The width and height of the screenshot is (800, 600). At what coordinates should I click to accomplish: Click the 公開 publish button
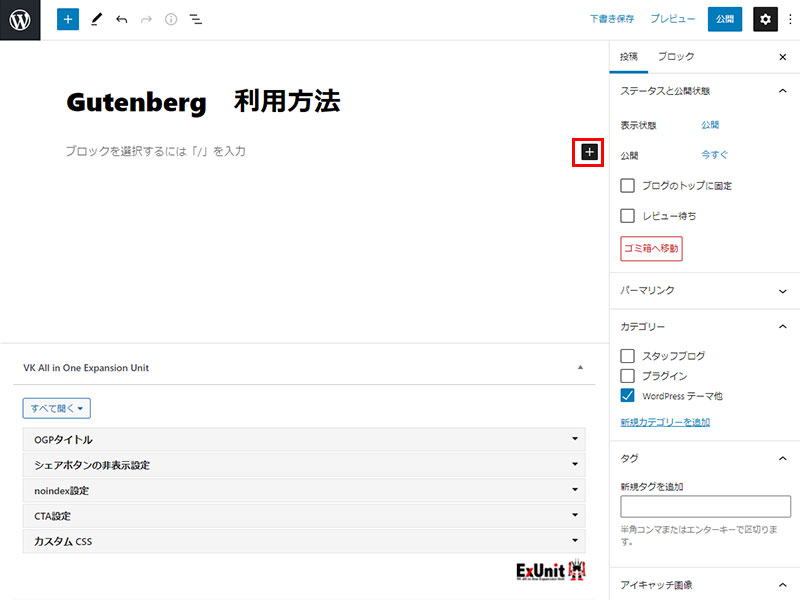click(725, 19)
